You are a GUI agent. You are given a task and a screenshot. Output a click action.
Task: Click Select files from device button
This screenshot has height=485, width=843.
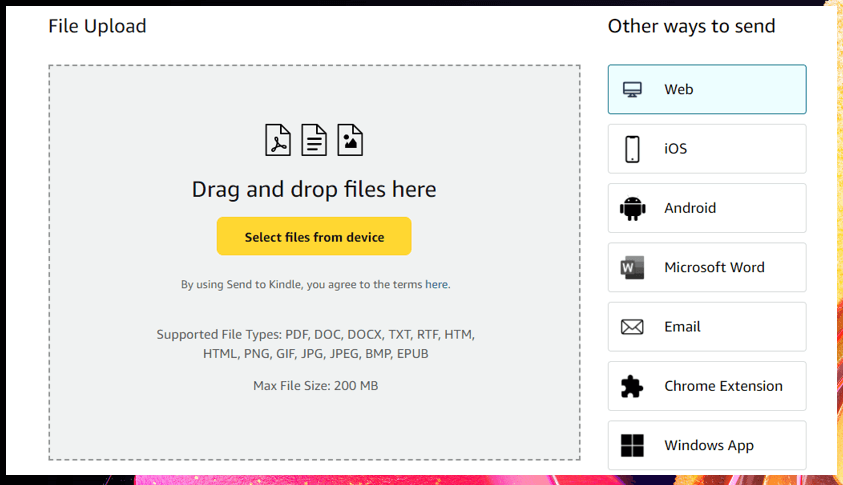pos(314,236)
